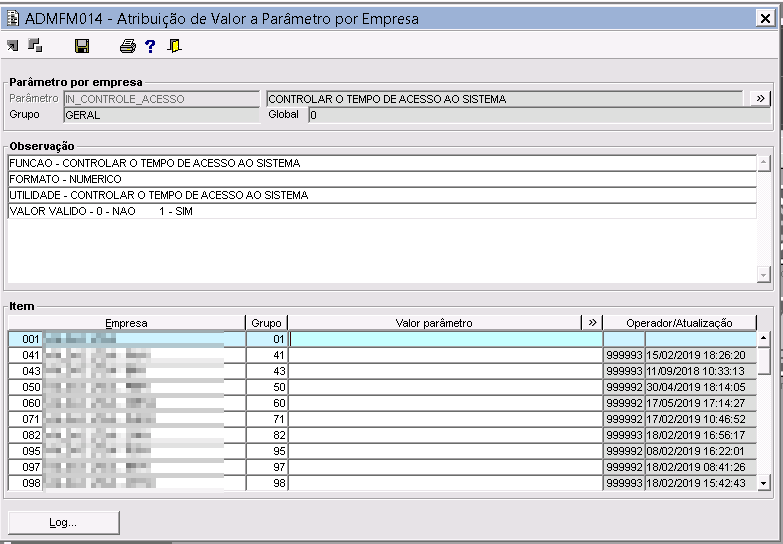Click the Grupo column header
Image resolution: width=783 pixels, height=544 pixels.
(x=267, y=323)
